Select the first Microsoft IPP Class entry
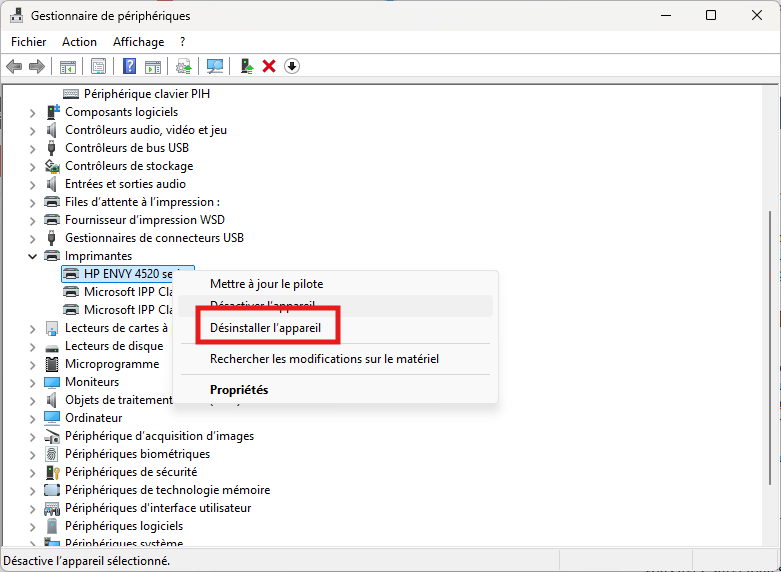Image resolution: width=781 pixels, height=572 pixels. coord(128,292)
